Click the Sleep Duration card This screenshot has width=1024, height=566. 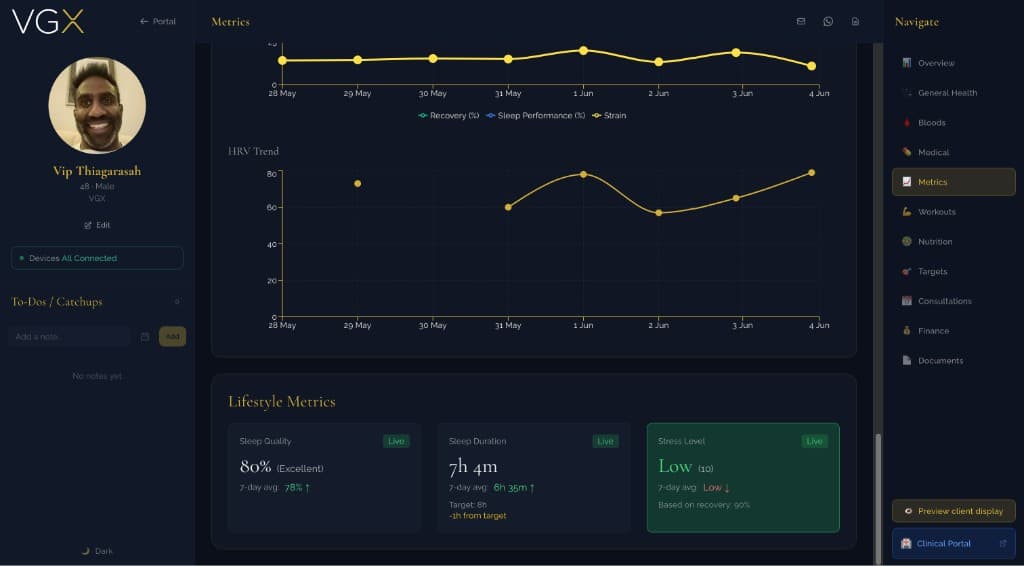[x=534, y=478]
